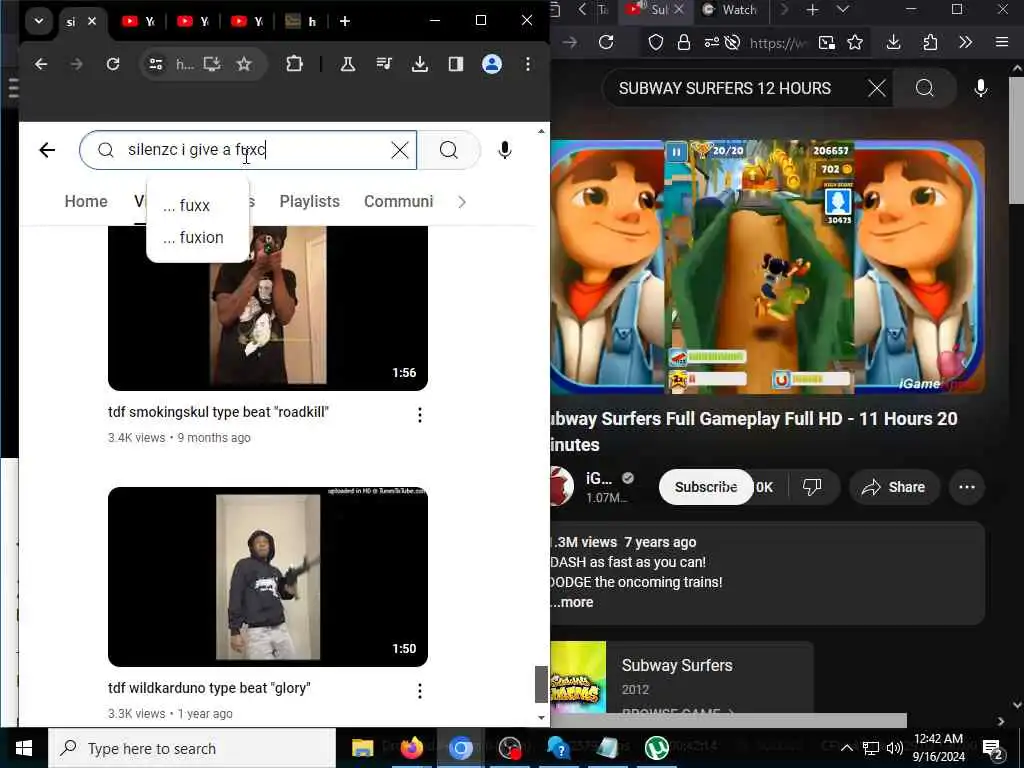Open new tab in Chrome
The width and height of the screenshot is (1024, 768).
click(x=345, y=21)
